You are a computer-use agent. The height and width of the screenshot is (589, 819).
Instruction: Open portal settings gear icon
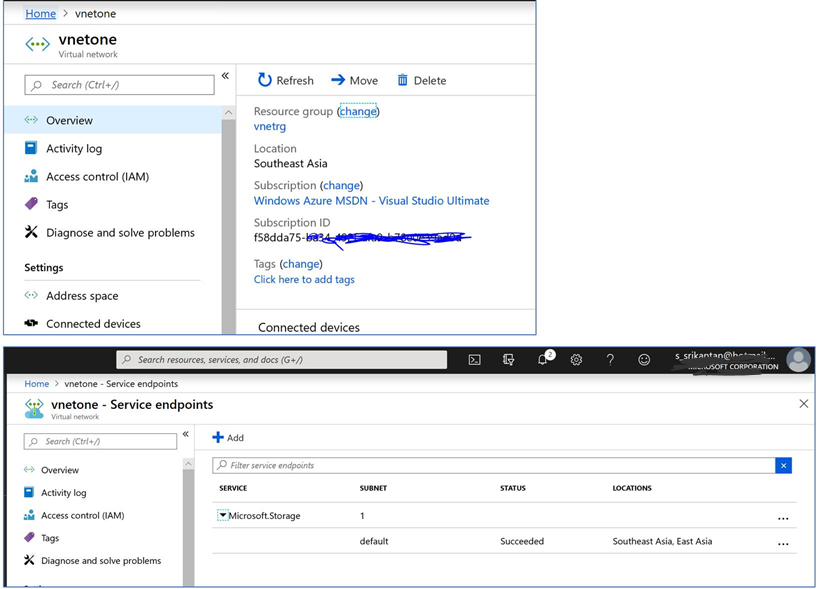pyautogui.click(x=576, y=360)
